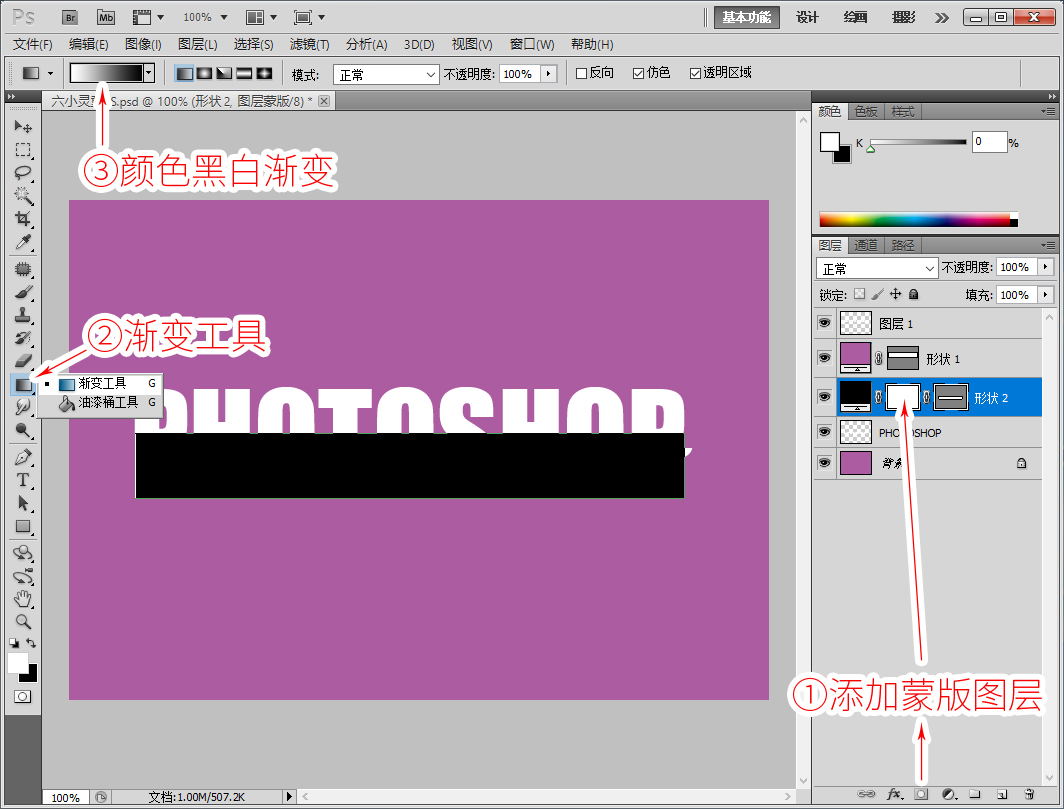Open gradient opacity slider arrow
Screen dimensions: 1064x809
pos(548,73)
